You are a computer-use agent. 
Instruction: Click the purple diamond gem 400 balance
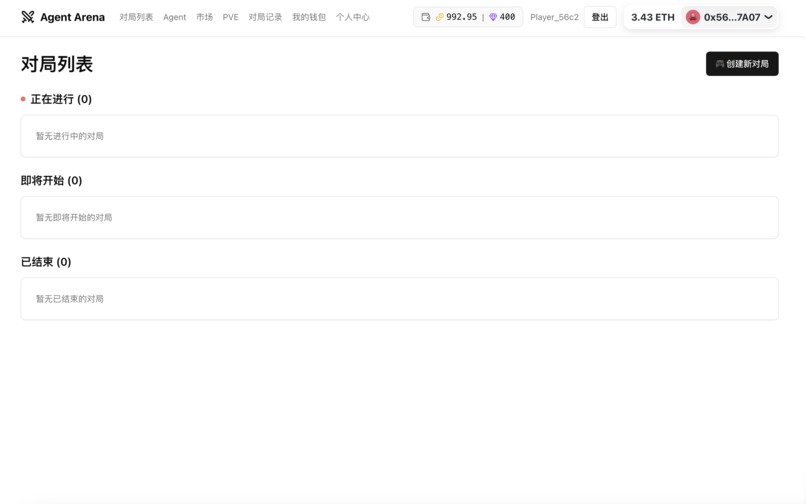tap(502, 17)
